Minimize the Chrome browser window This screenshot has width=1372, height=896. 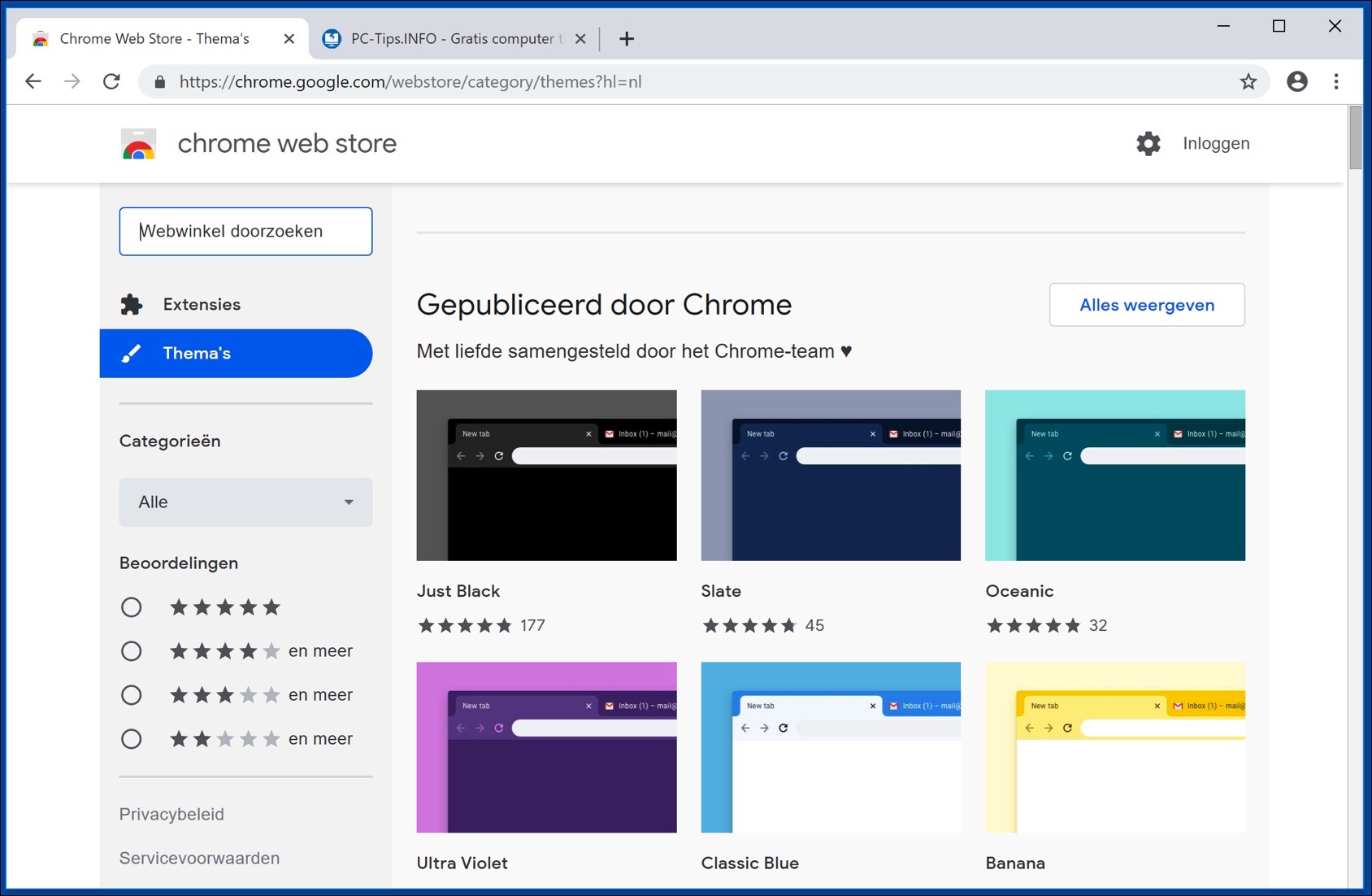(x=1223, y=26)
